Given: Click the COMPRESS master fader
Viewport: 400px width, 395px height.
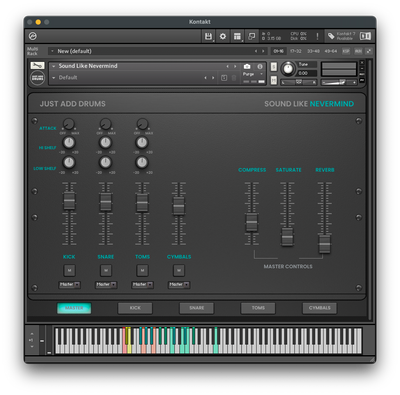Looking at the screenshot, I should click(x=252, y=223).
